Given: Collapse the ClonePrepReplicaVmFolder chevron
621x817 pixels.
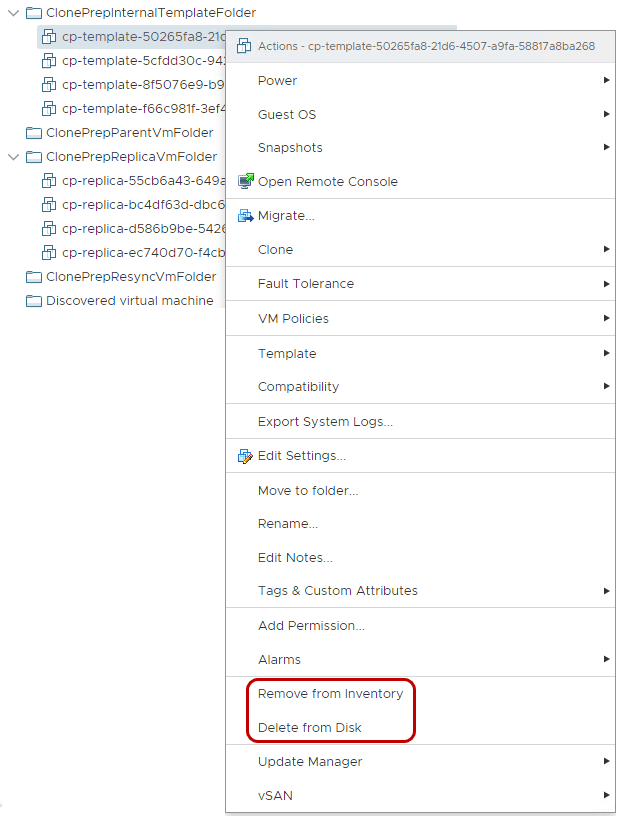Looking at the screenshot, I should coord(13,157).
